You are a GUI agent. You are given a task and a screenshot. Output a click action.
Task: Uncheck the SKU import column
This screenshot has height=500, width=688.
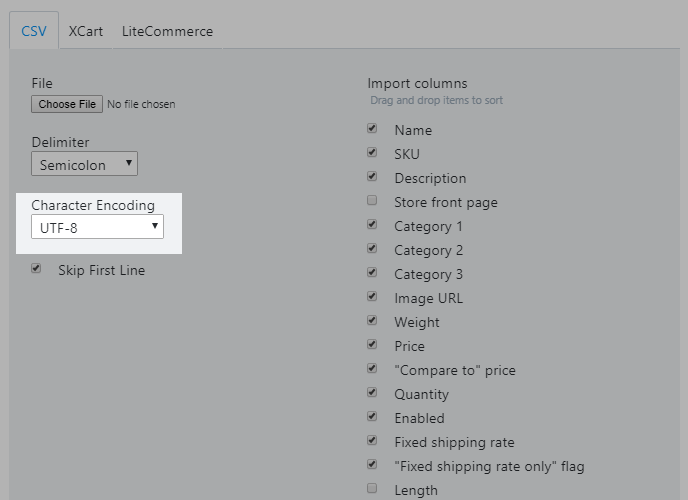(373, 153)
